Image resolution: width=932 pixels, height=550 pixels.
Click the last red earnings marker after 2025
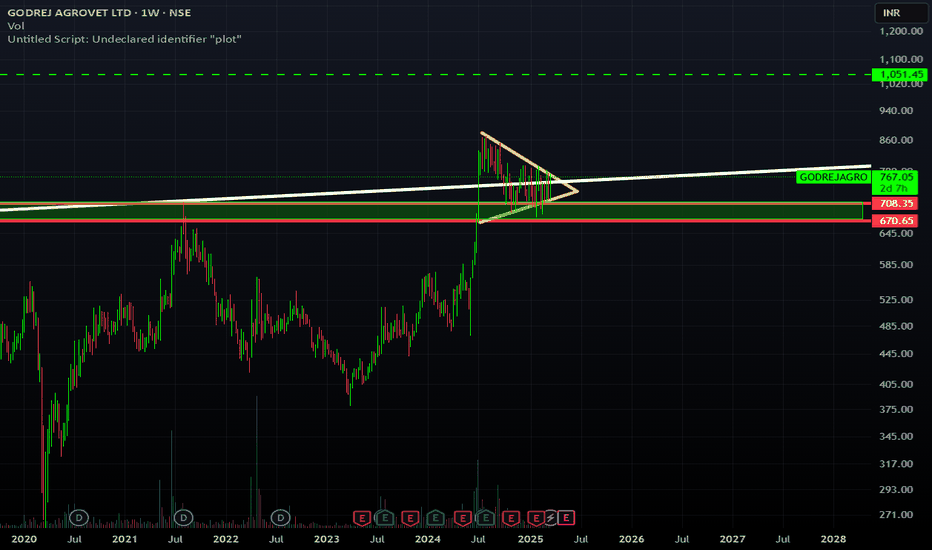[566, 518]
